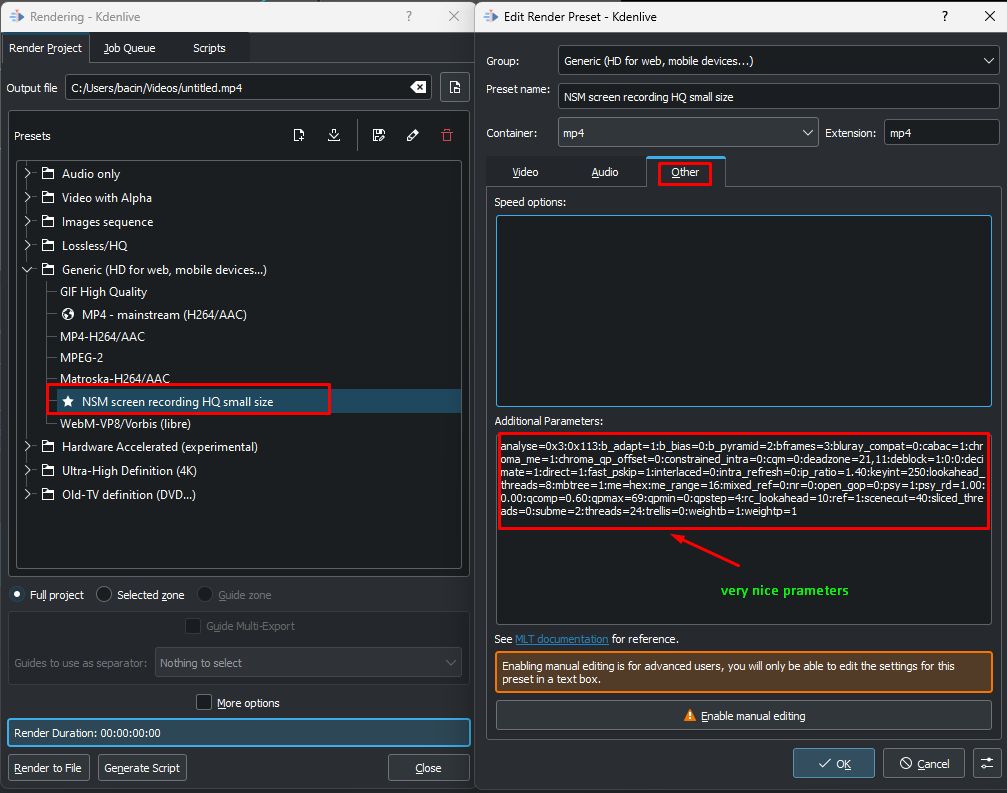The image size is (1007, 793).
Task: Click the Render to File button
Action: point(48,767)
